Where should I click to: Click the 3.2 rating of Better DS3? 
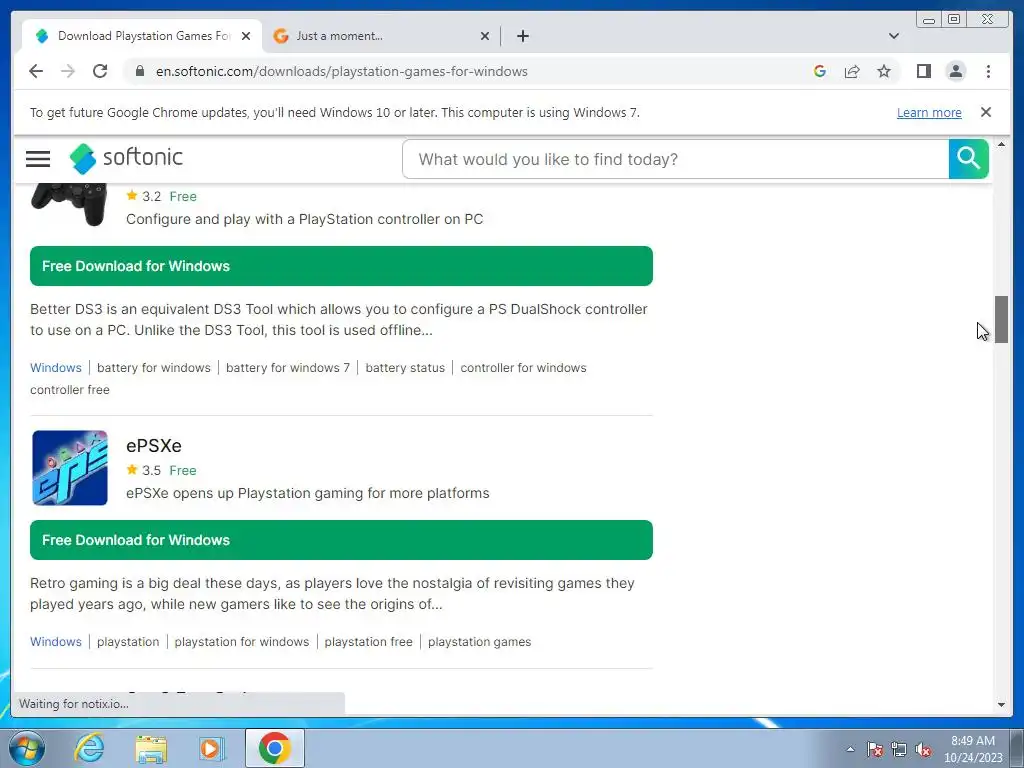pyautogui.click(x=144, y=196)
